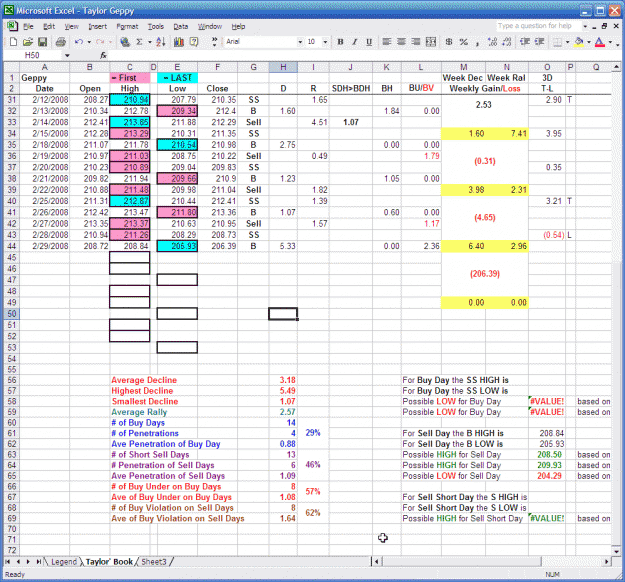The width and height of the screenshot is (625, 582).
Task: Increase decimal places
Action: point(492,42)
